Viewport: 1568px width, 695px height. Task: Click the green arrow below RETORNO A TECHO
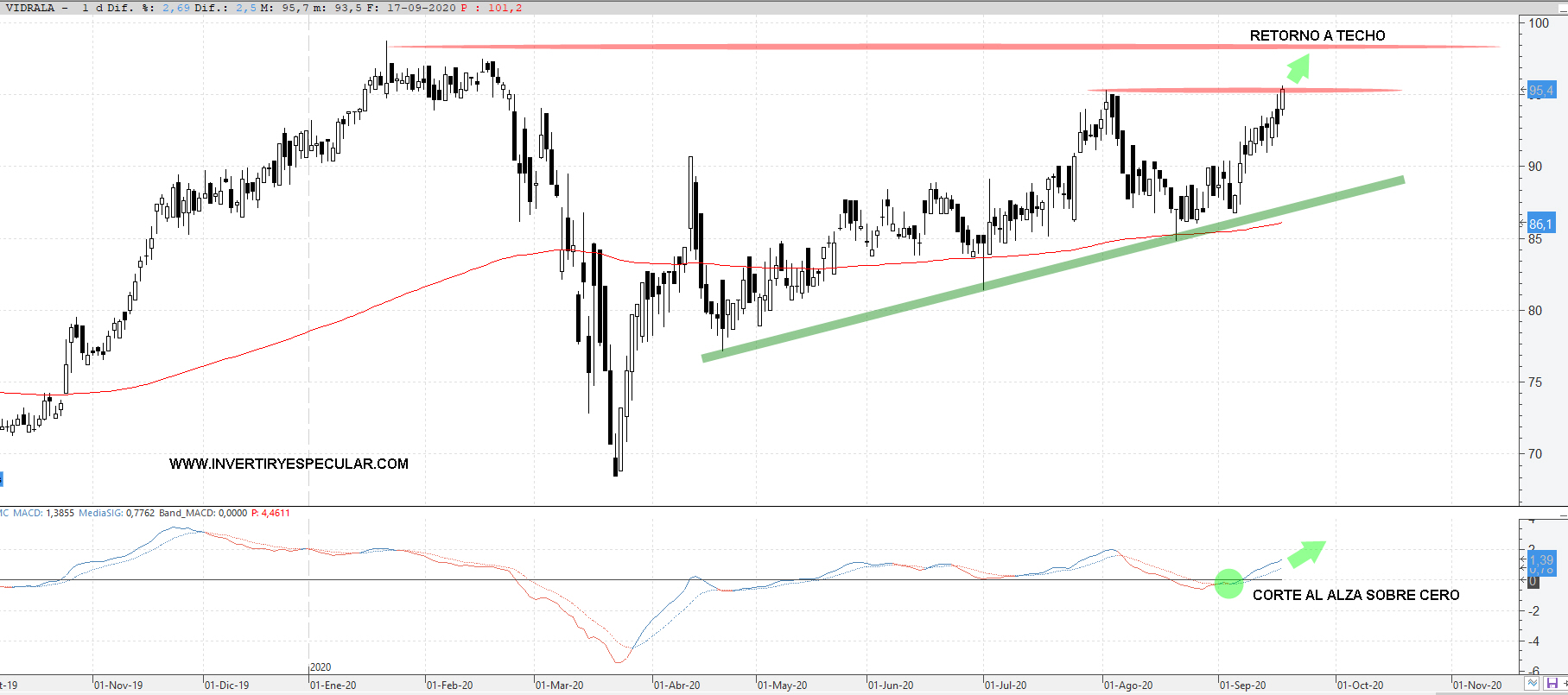coord(1298,66)
